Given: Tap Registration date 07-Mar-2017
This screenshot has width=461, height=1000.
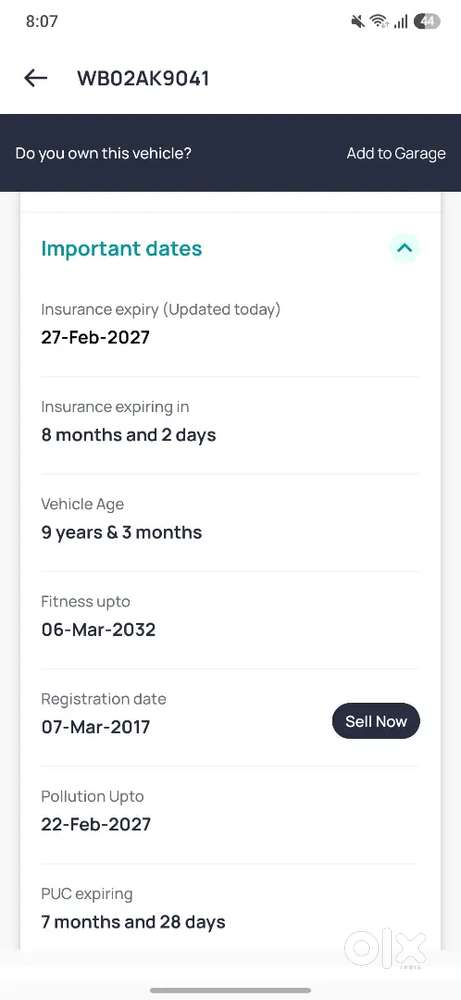Looking at the screenshot, I should (96, 727).
